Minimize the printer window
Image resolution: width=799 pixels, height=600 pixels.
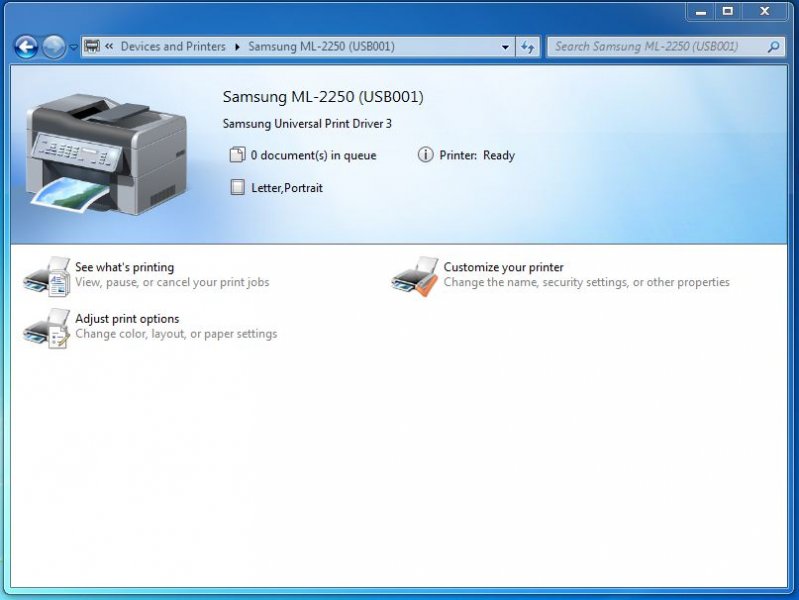701,11
